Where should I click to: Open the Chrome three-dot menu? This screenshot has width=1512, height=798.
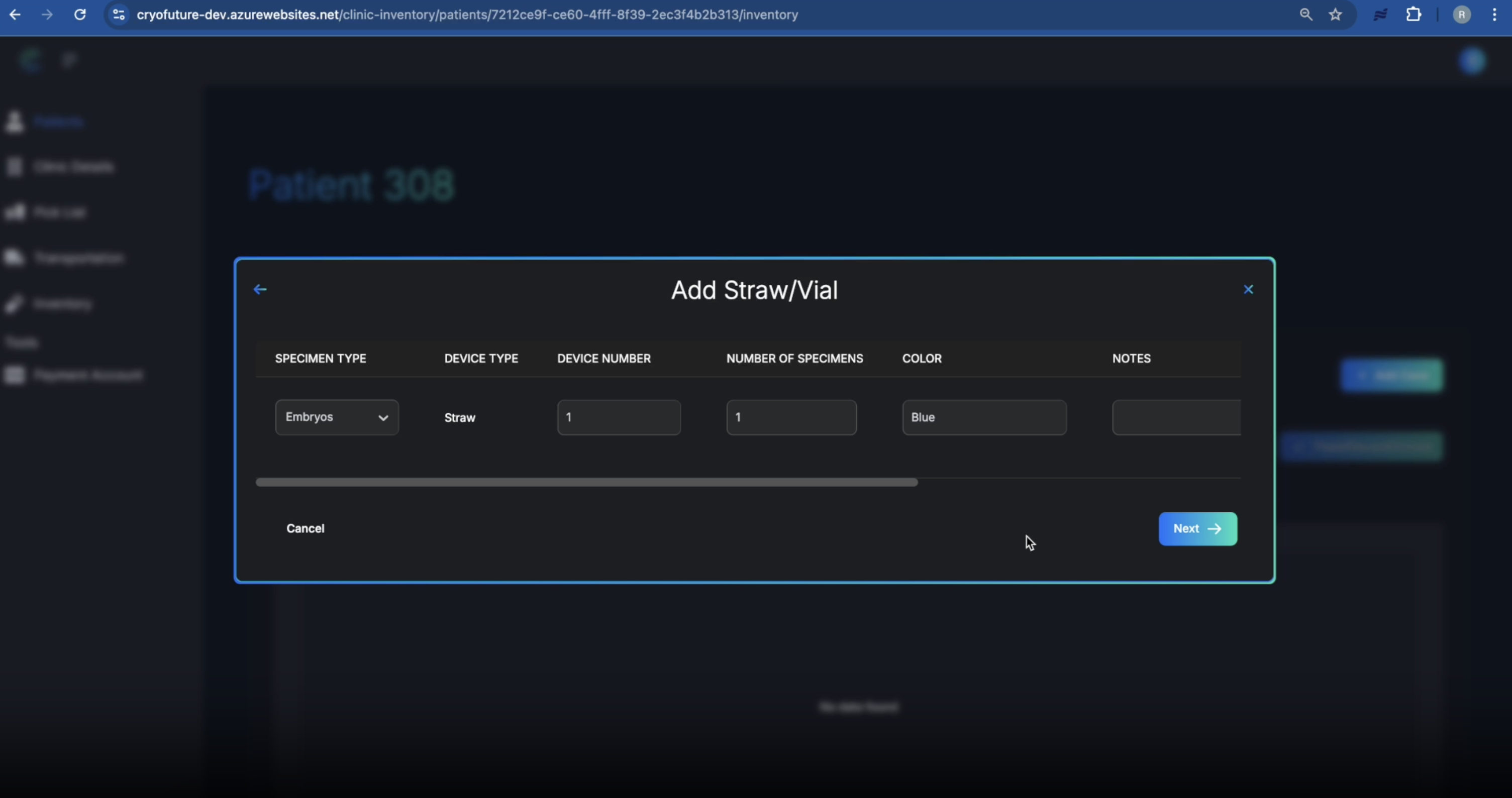pyautogui.click(x=1494, y=15)
